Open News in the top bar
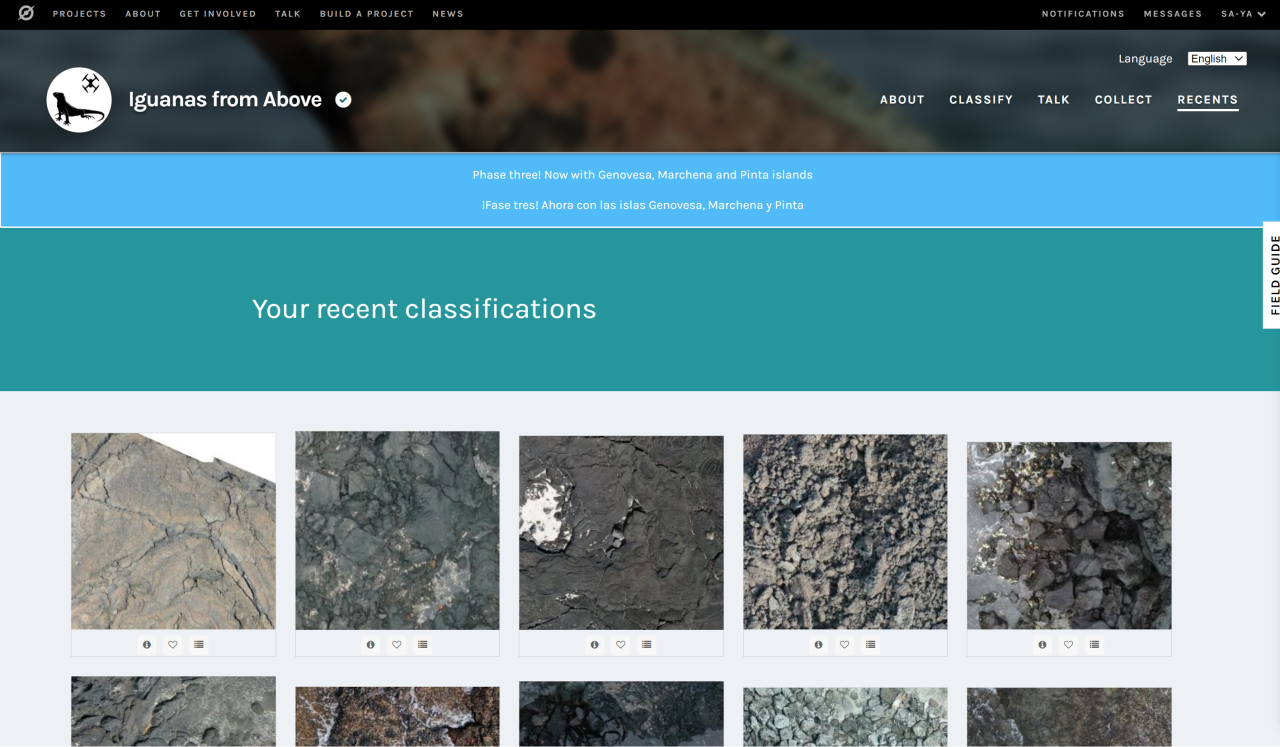The image size is (1280, 747). click(448, 14)
